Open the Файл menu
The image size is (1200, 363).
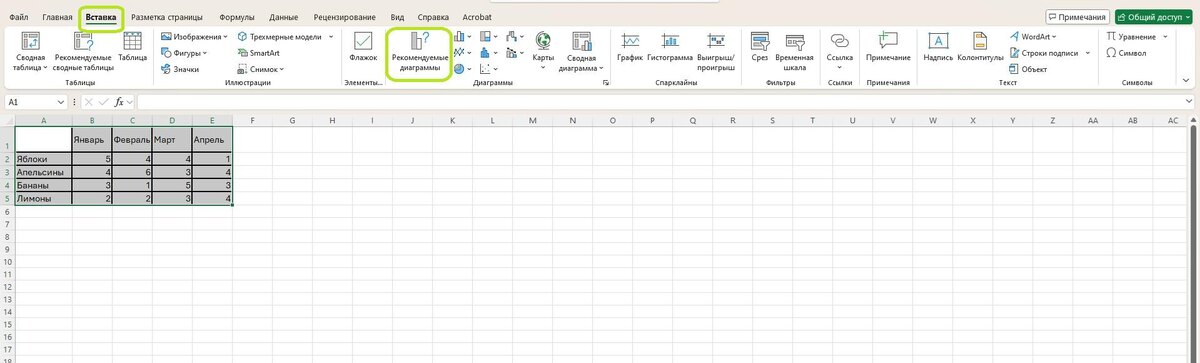click(18, 17)
